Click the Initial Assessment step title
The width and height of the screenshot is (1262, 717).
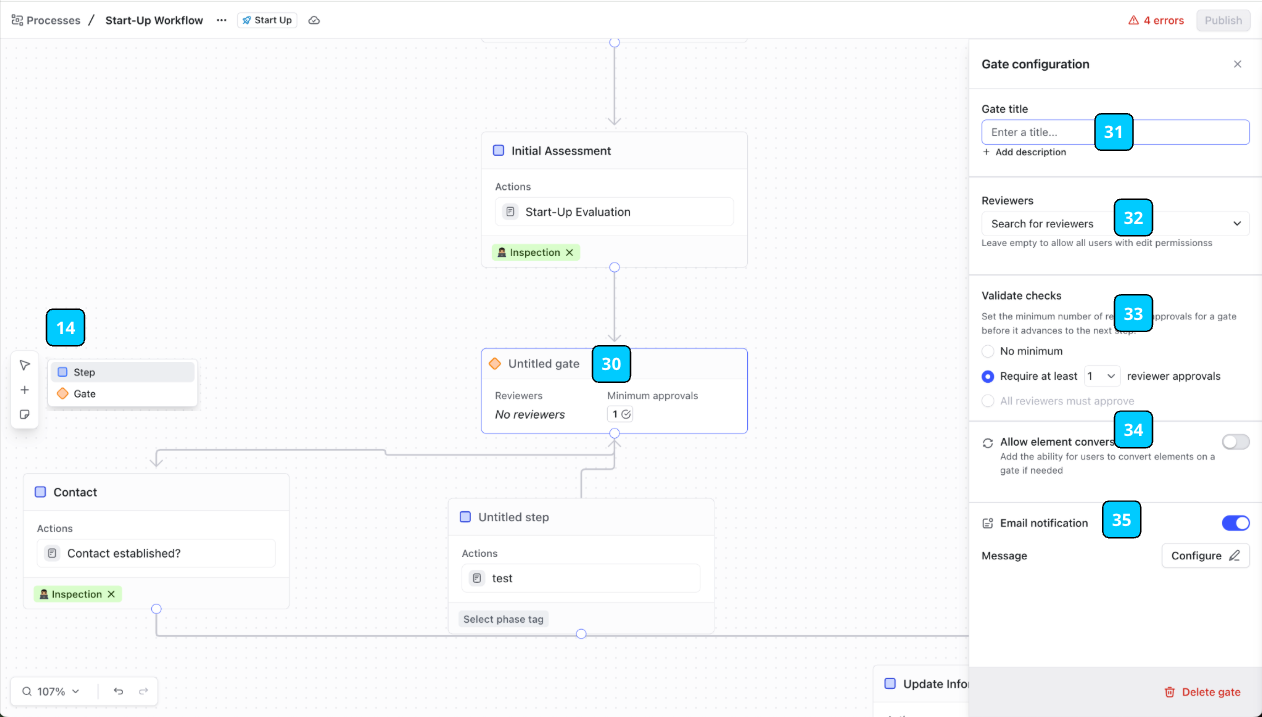coord(561,151)
